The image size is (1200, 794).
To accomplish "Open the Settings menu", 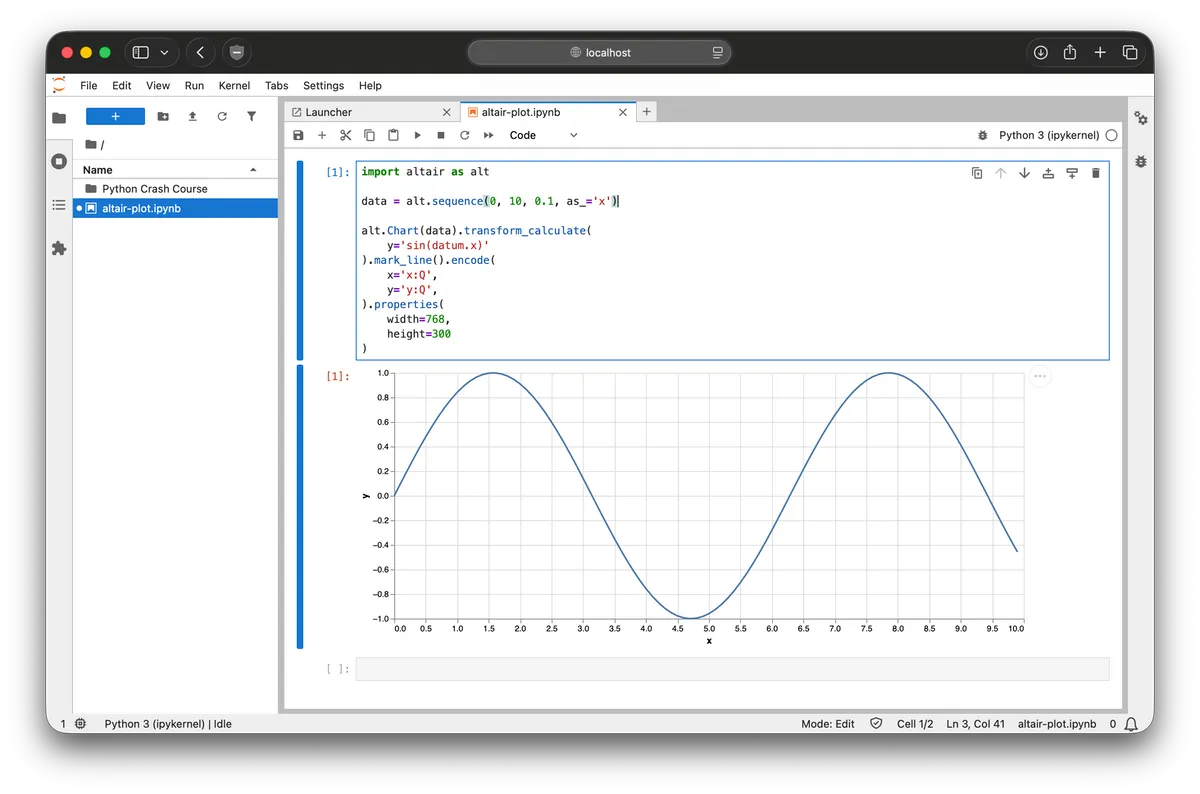I will click(x=323, y=86).
